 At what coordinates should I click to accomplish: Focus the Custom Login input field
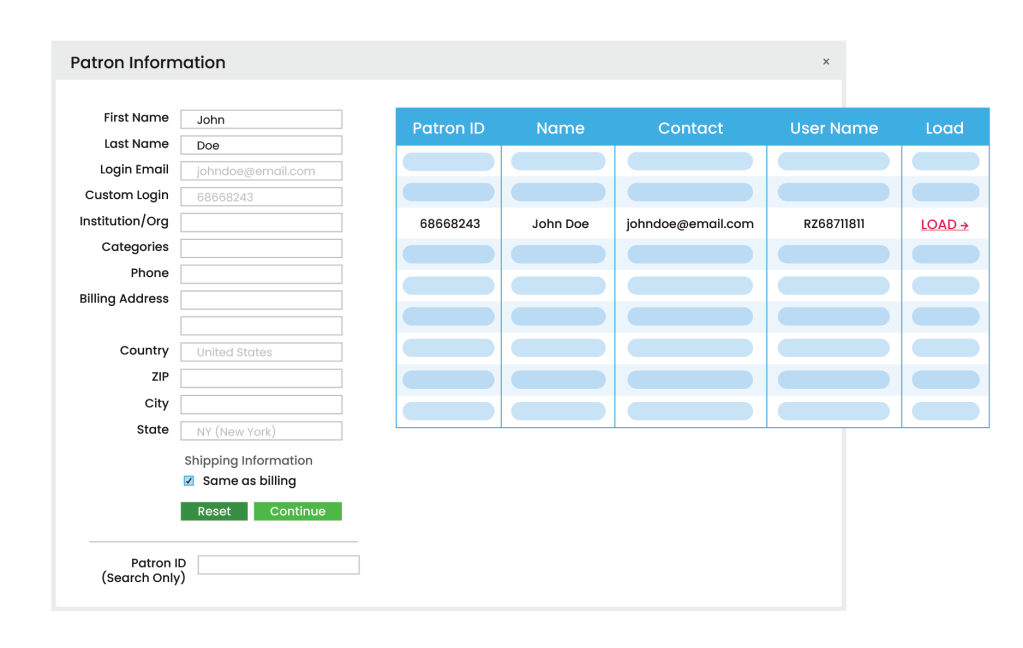tap(261, 196)
